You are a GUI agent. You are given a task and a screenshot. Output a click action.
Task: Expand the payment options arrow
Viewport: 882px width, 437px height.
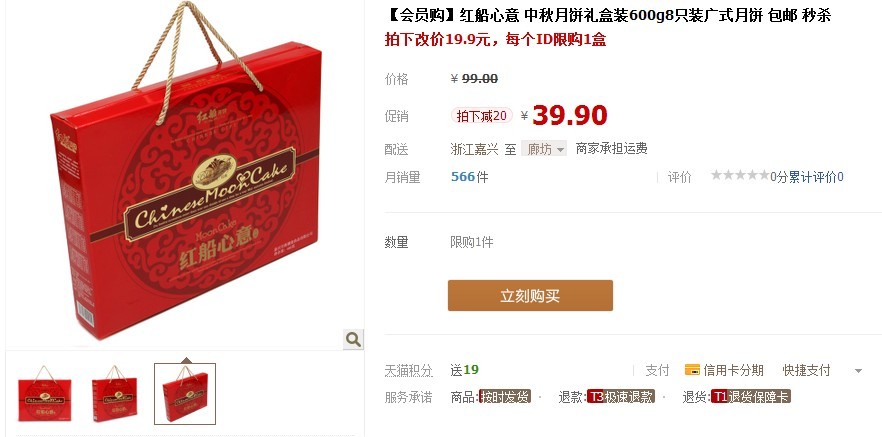tap(858, 371)
